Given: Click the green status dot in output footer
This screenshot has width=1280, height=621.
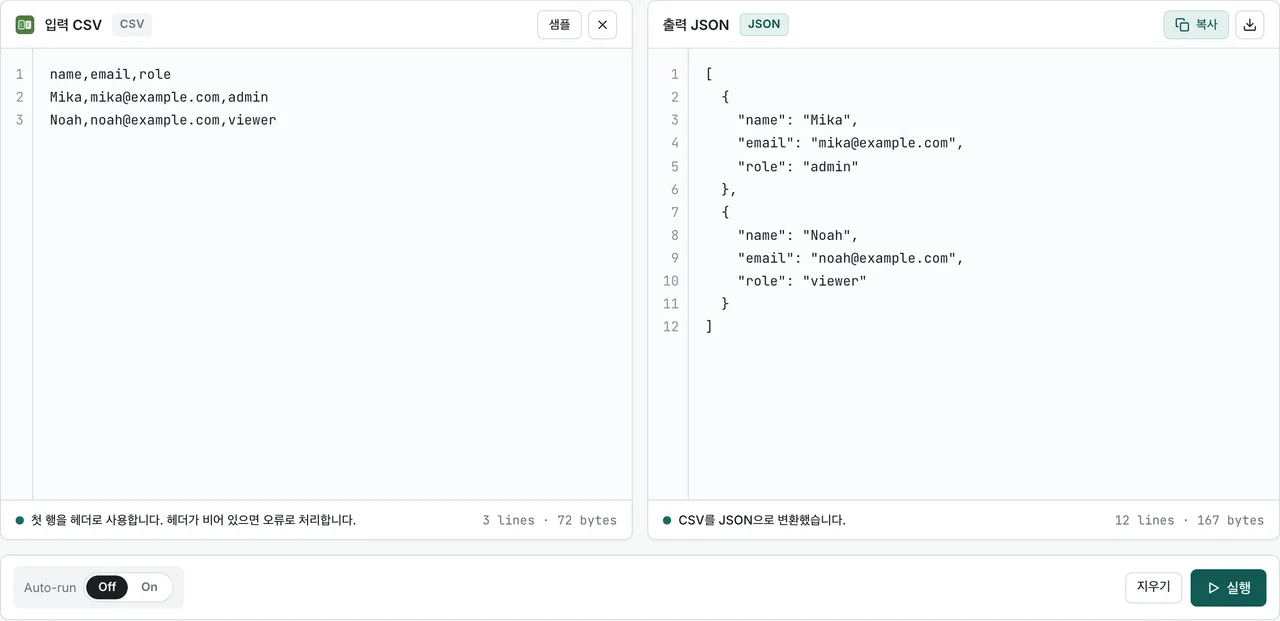Looking at the screenshot, I should [x=667, y=520].
